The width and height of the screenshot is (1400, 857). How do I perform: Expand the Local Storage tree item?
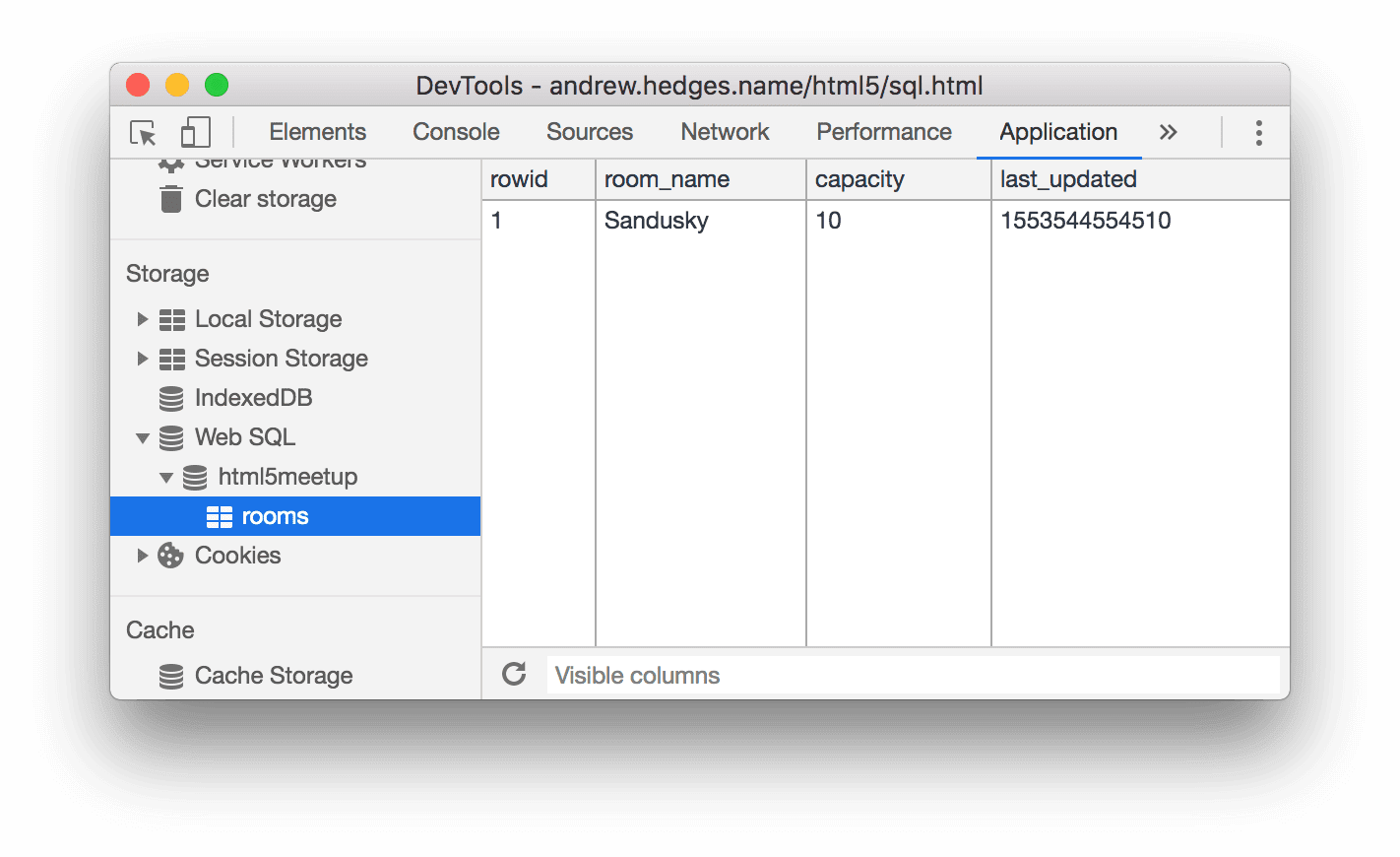point(142,319)
